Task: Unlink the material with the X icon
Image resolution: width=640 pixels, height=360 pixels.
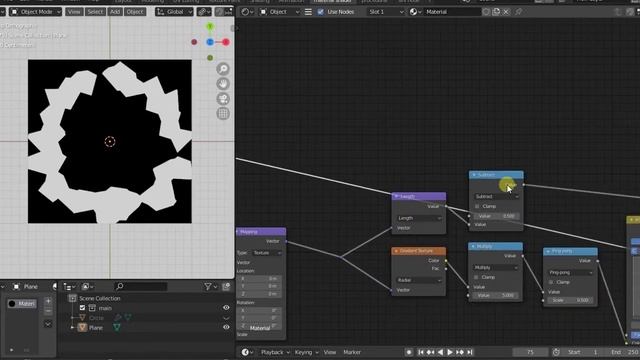Action: tap(506, 12)
